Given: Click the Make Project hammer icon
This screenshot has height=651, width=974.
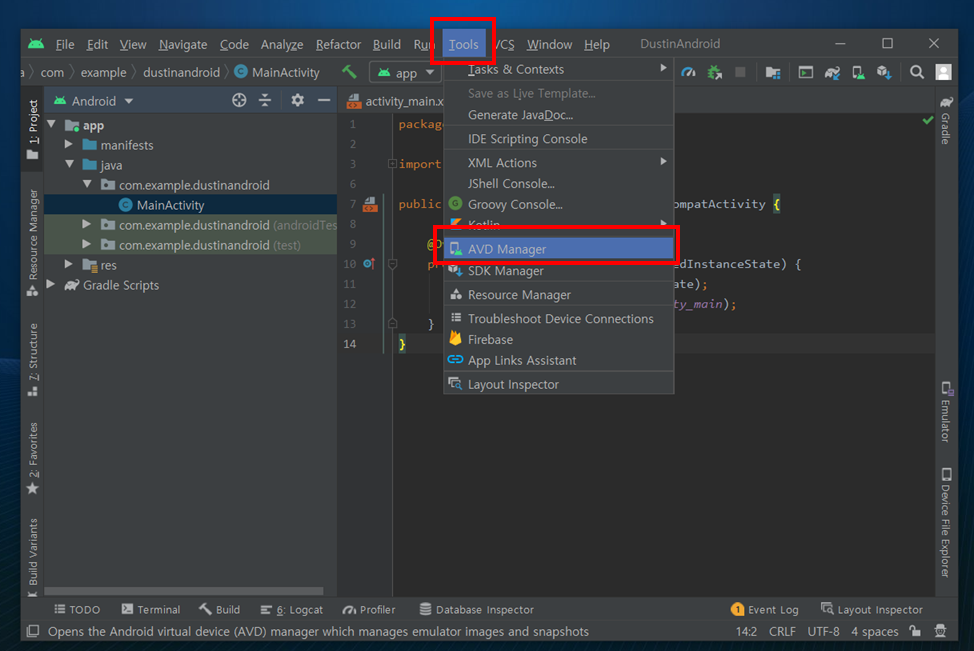Looking at the screenshot, I should click(x=349, y=72).
